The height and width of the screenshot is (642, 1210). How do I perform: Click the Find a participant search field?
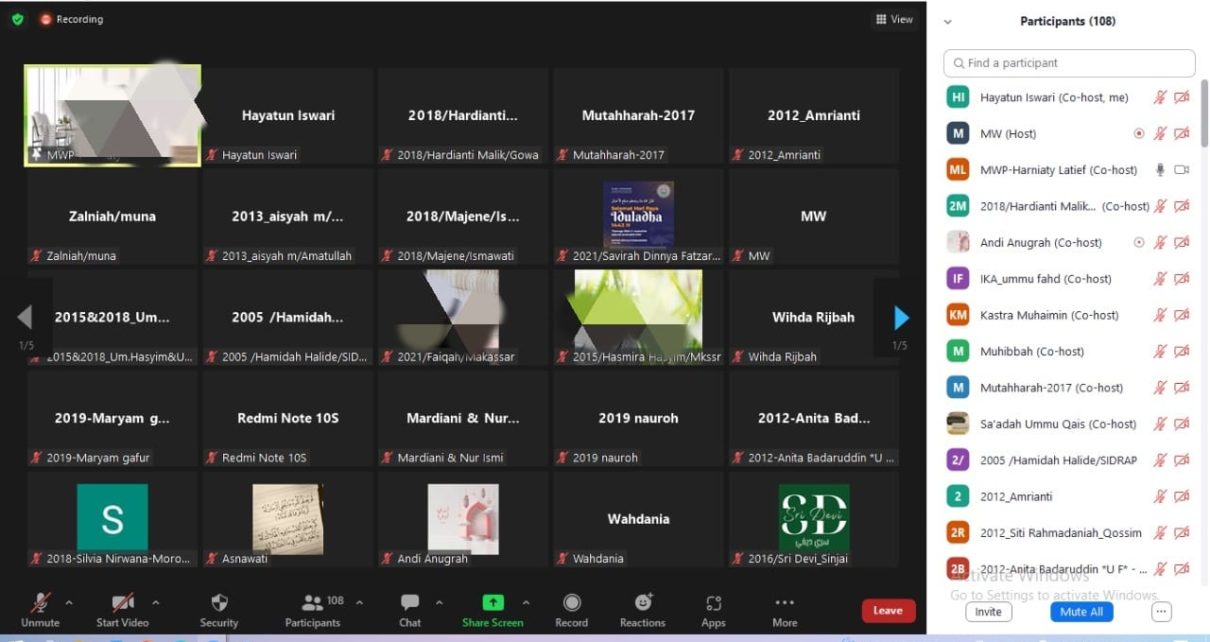[x=1069, y=63]
